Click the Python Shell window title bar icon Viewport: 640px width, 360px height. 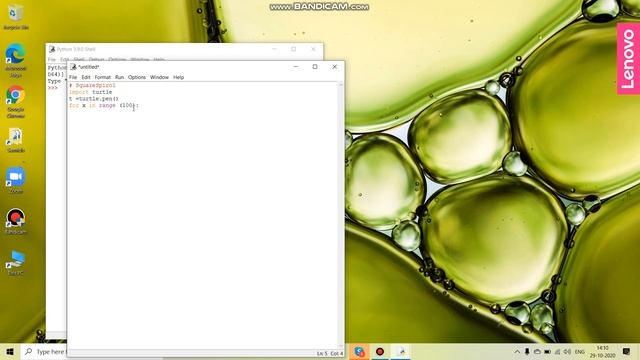tap(52, 49)
